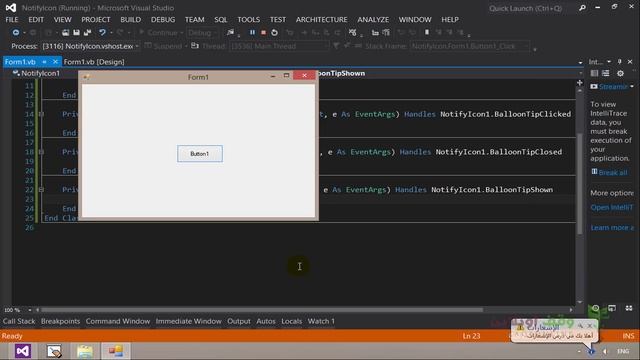Viewport: 640px width, 360px height.
Task: Open the Stack Frame dropdown
Action: click(x=527, y=46)
